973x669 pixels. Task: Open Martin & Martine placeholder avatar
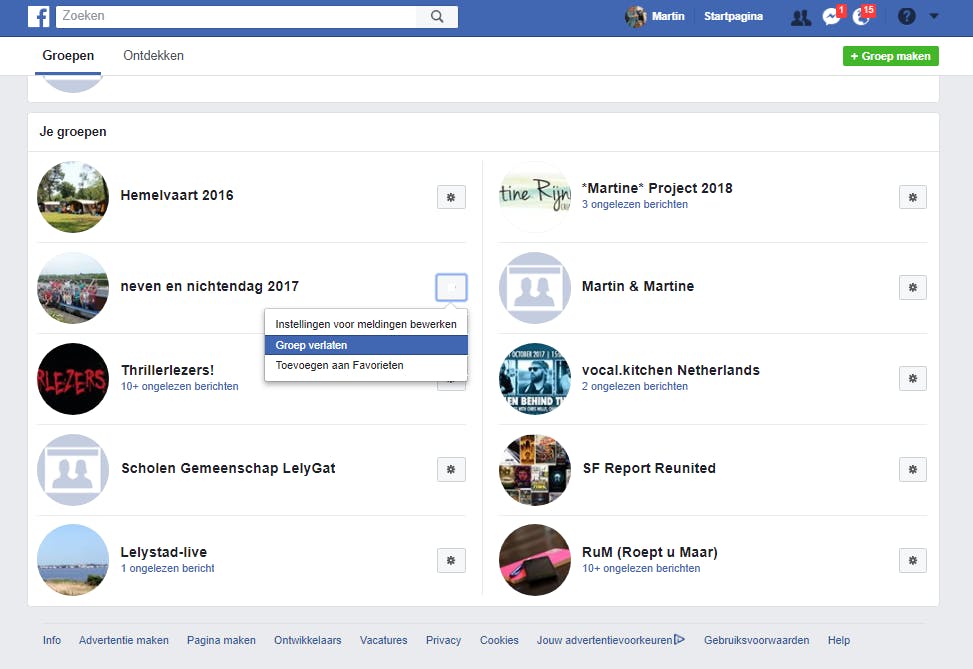pos(535,288)
